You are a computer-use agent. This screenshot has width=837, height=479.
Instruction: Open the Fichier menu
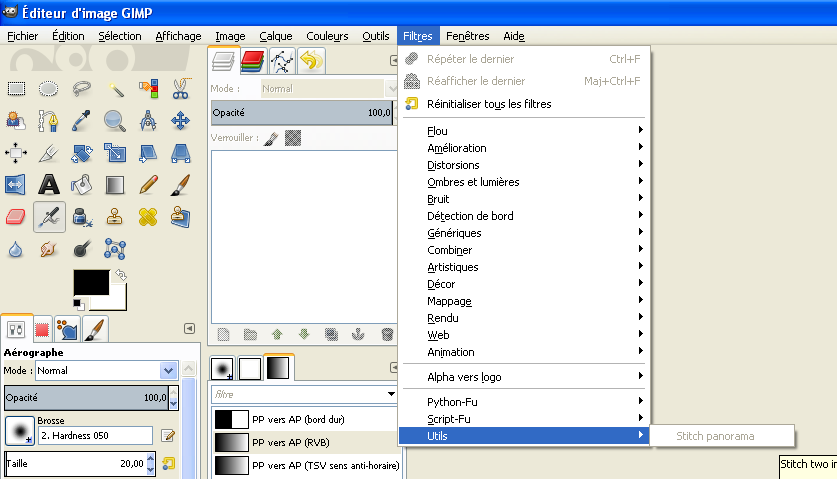[x=22, y=36]
